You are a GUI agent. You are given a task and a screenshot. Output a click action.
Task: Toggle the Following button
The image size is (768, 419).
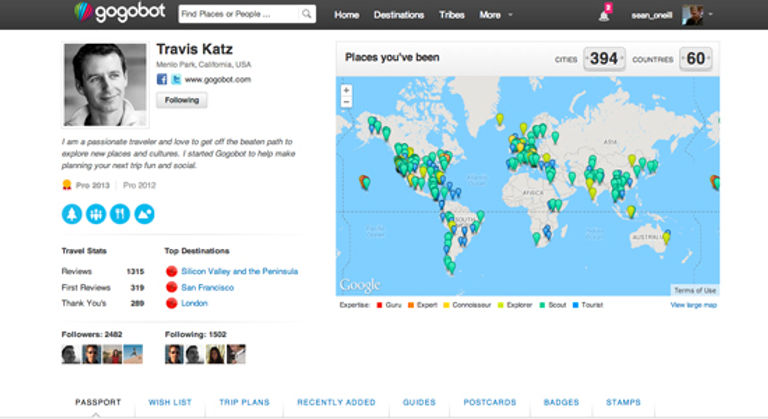(182, 100)
